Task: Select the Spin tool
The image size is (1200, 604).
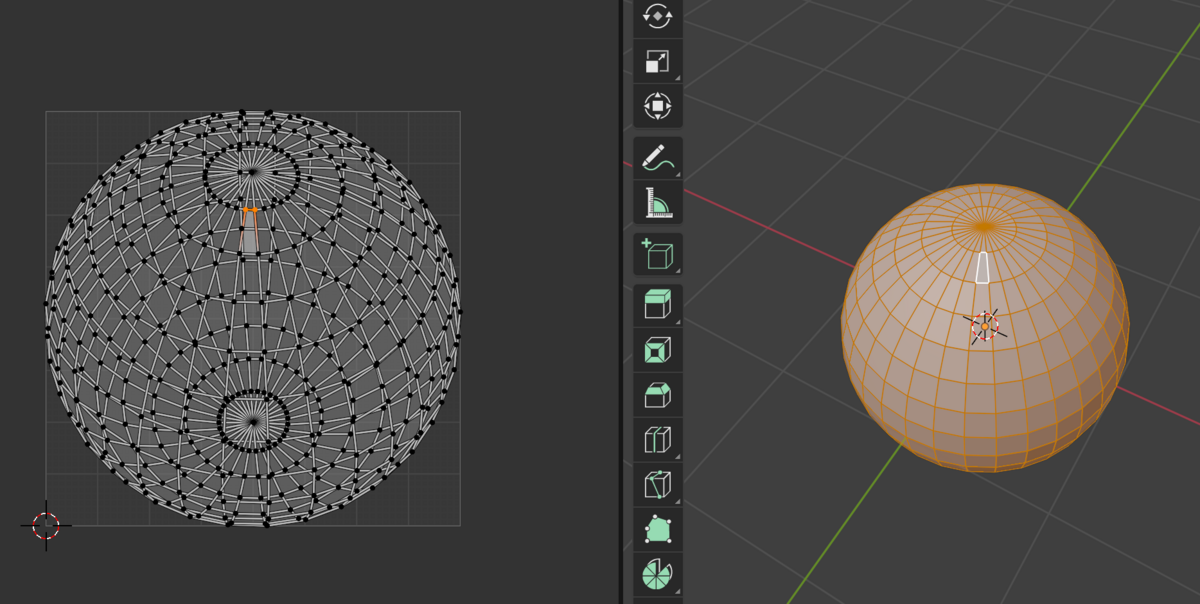Action: pos(657,573)
